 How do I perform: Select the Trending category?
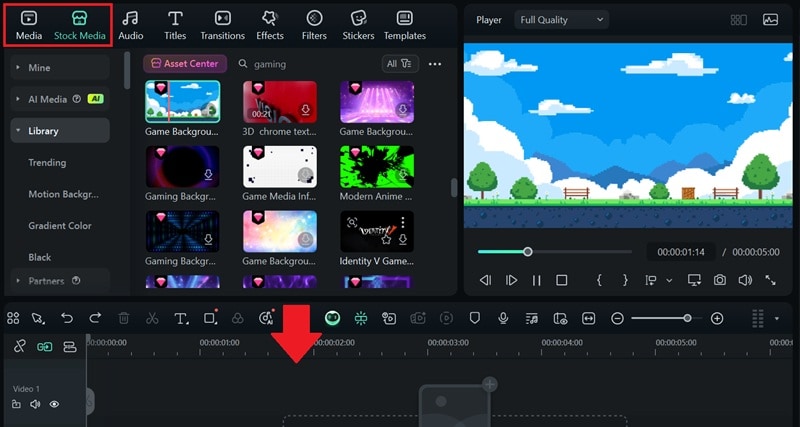[x=47, y=163]
